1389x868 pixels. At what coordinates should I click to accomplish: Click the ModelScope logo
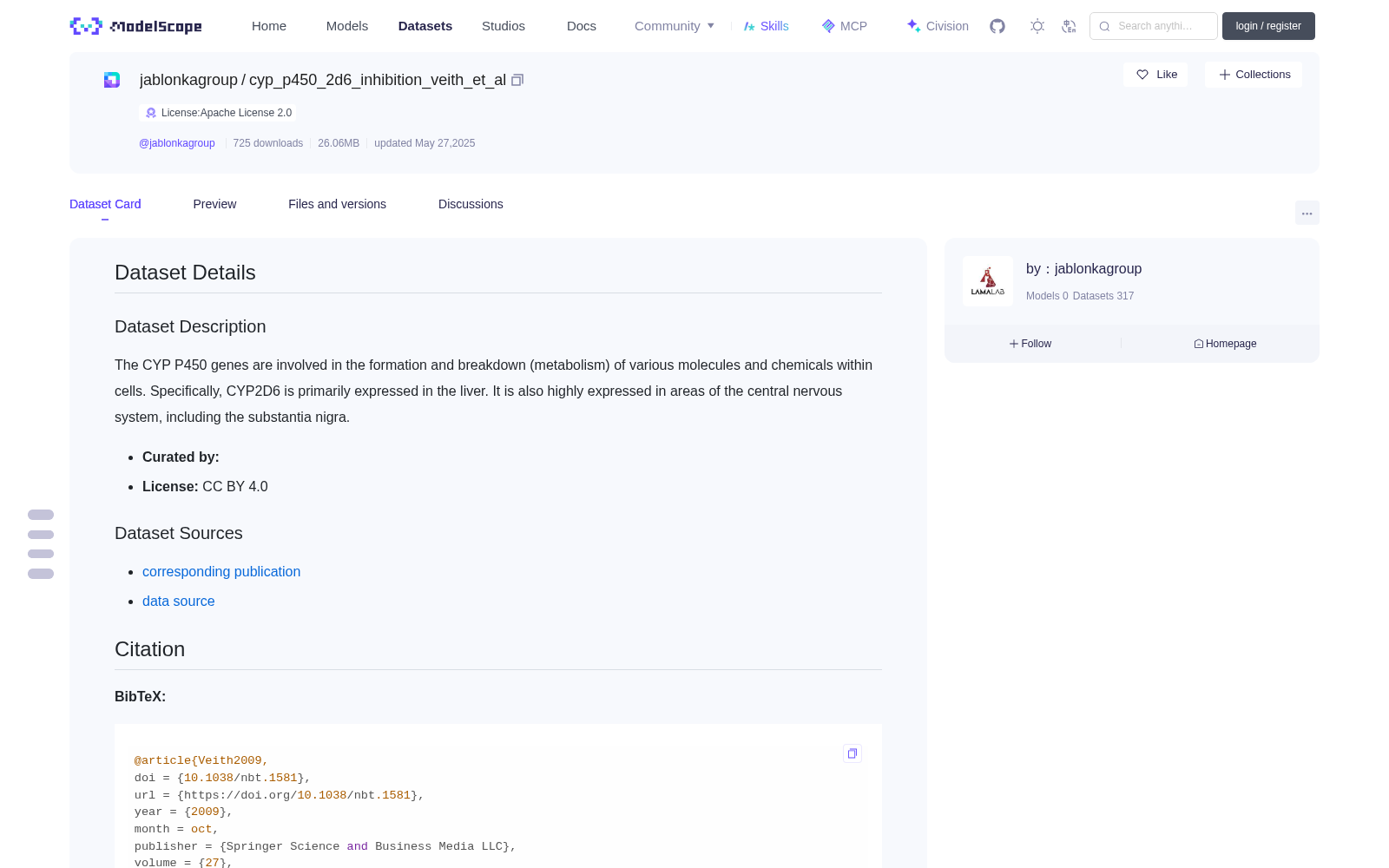tap(135, 26)
